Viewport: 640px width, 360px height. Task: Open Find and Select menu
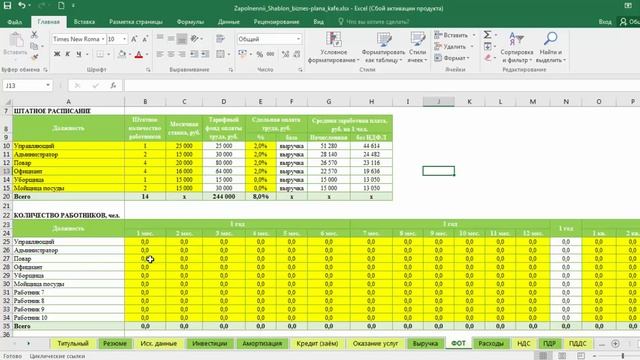click(550, 48)
